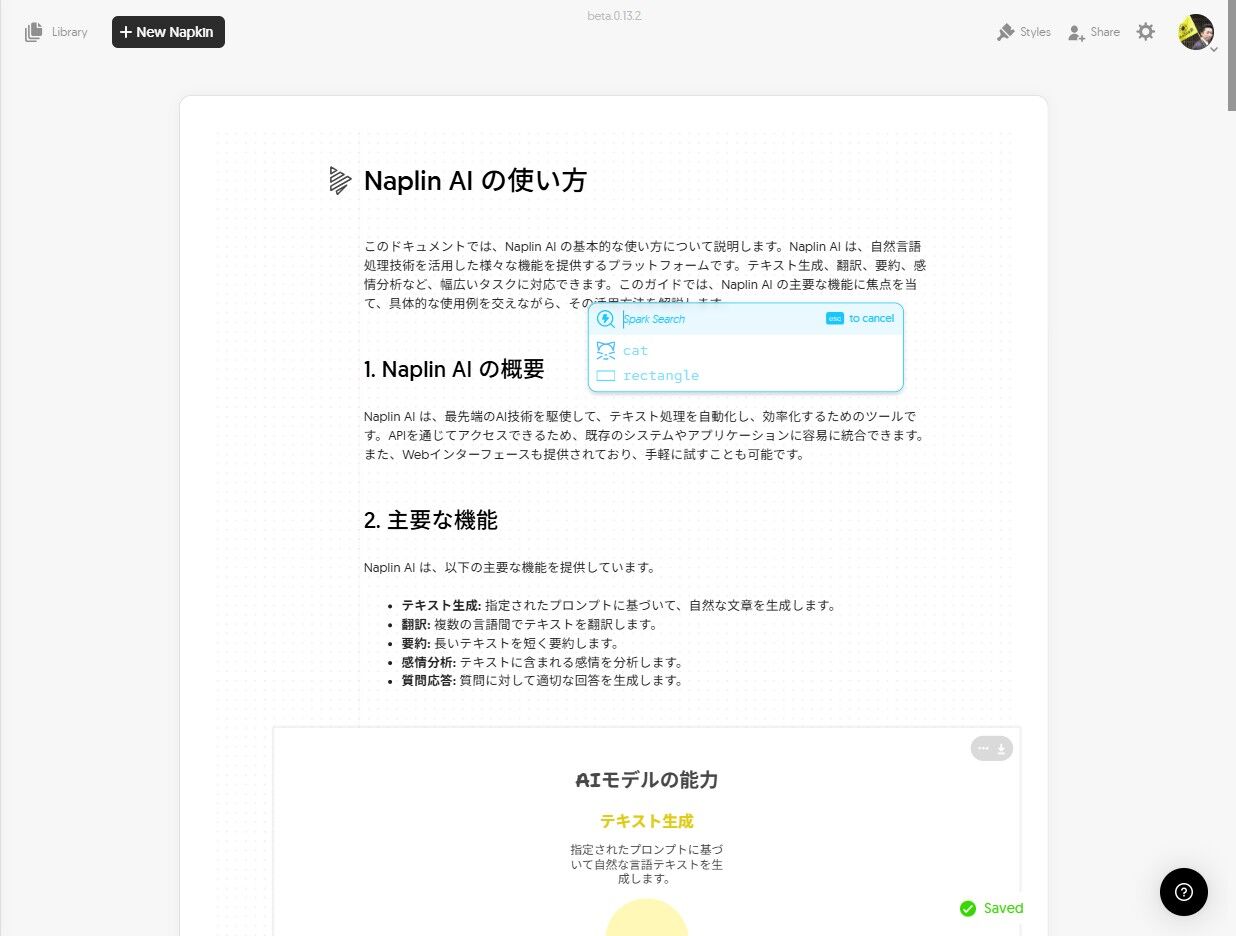
Task: Click the sentence 'Naplin AI は、以下の主要な機能'
Action: 510,567
